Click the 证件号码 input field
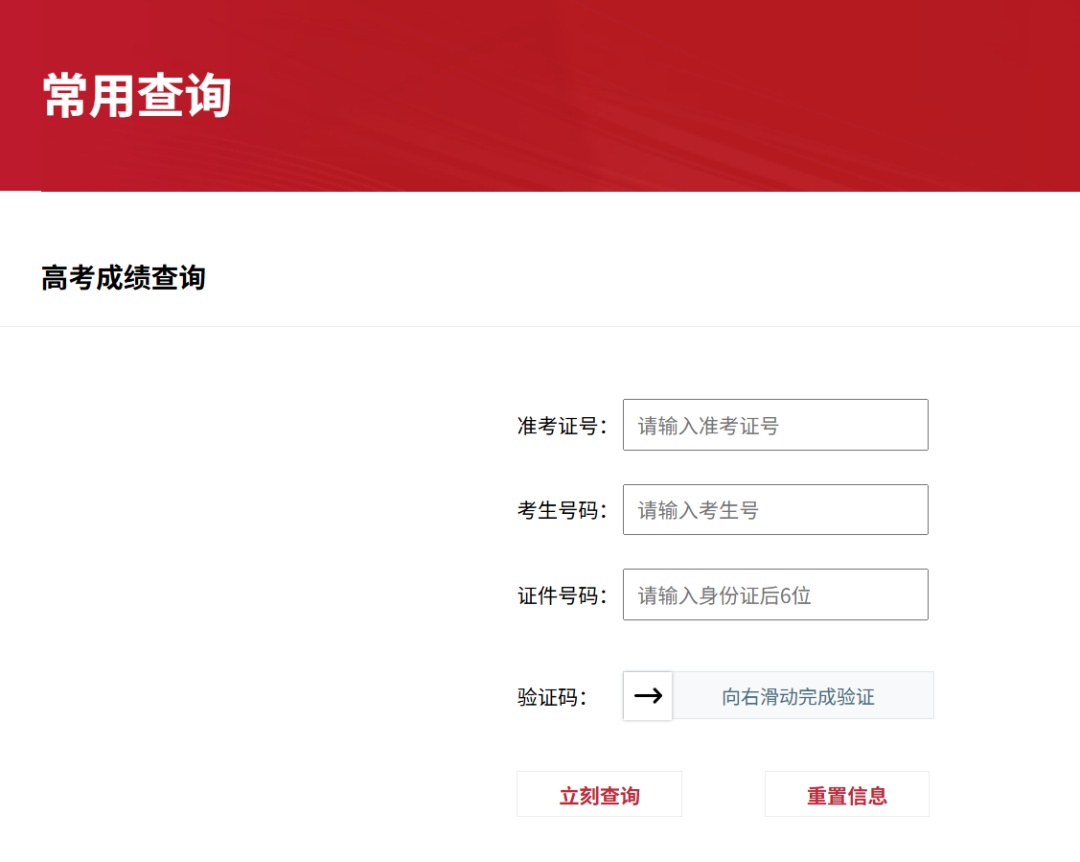Image resolution: width=1080 pixels, height=862 pixels. coord(776,594)
